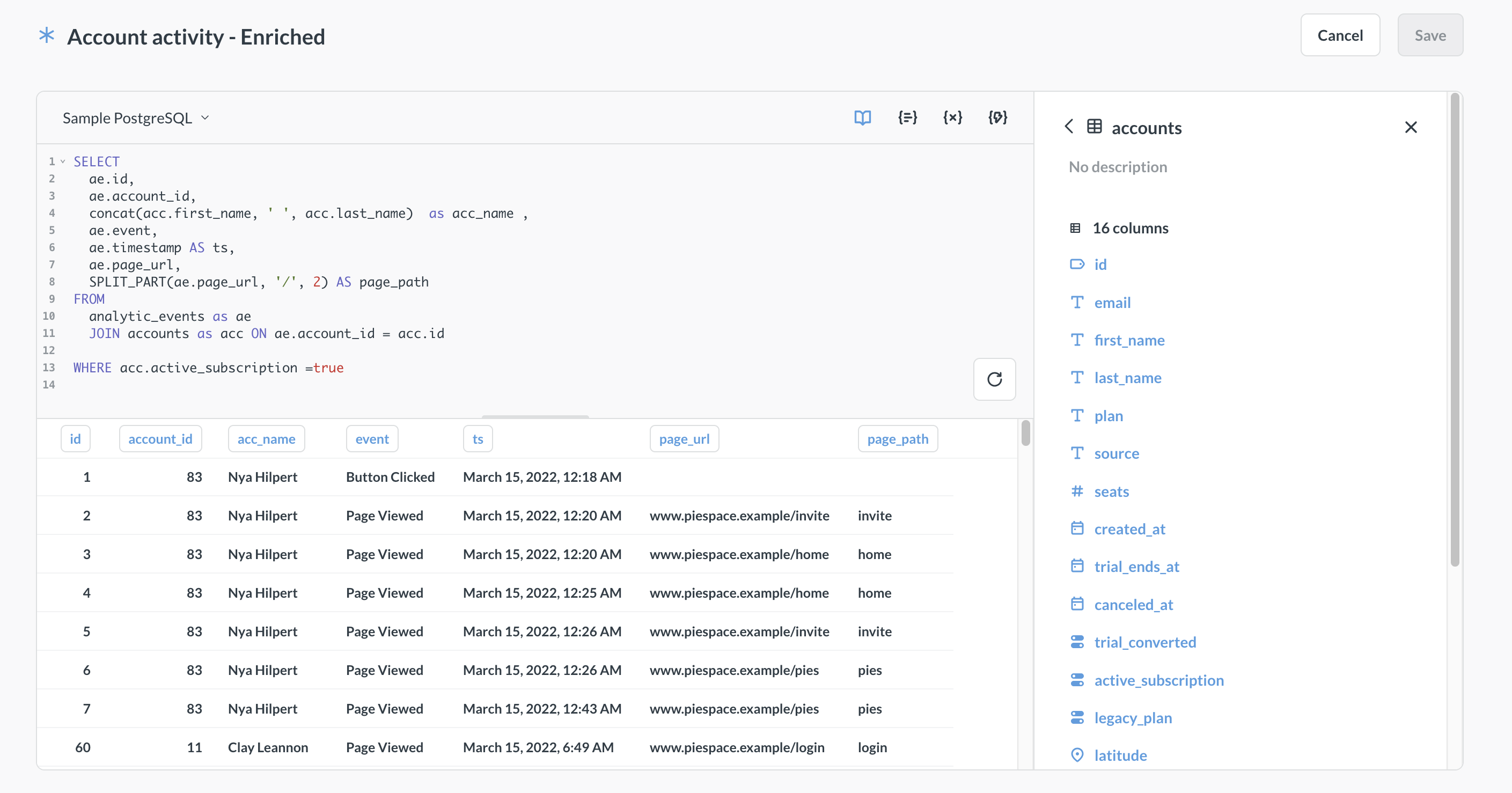Viewport: 1512px width, 793px height.
Task: Navigate back with the accounts panel chevron
Action: coord(1068,126)
